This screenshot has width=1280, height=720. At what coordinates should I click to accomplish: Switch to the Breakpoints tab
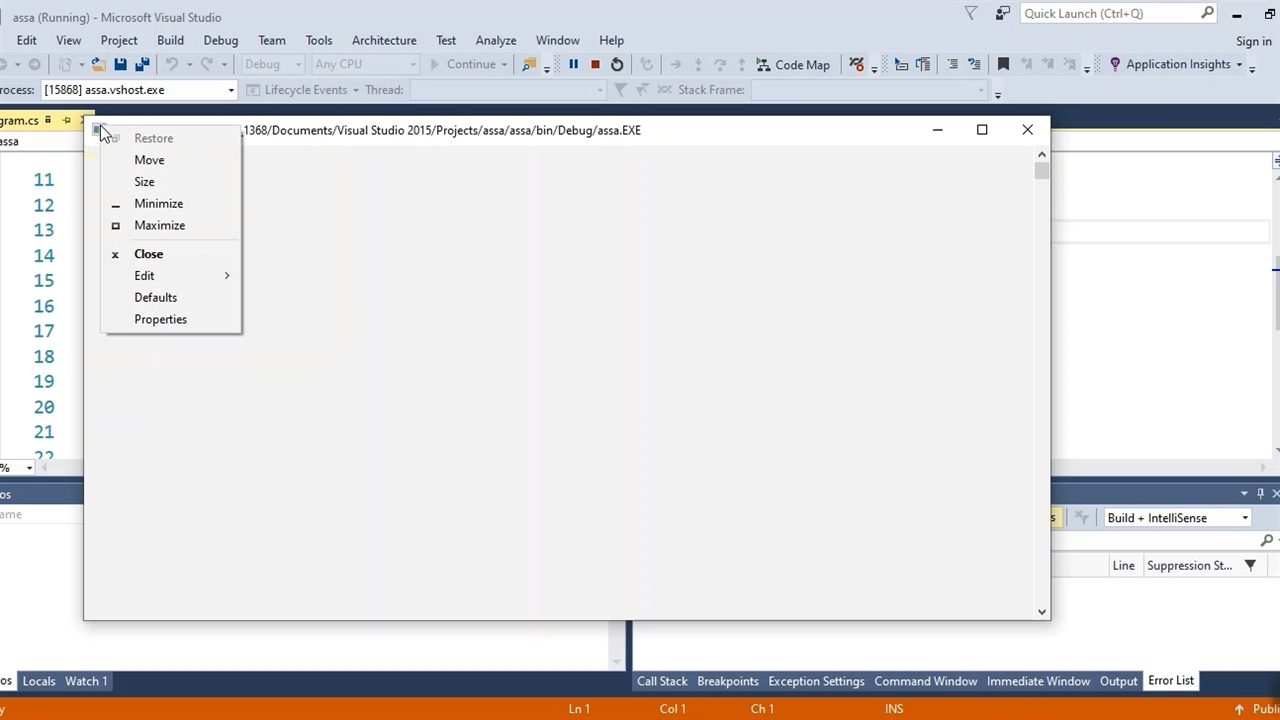click(727, 681)
